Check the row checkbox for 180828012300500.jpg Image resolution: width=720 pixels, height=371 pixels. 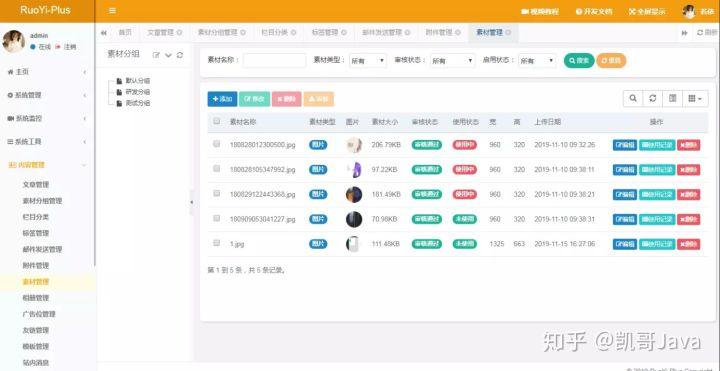pyautogui.click(x=217, y=144)
